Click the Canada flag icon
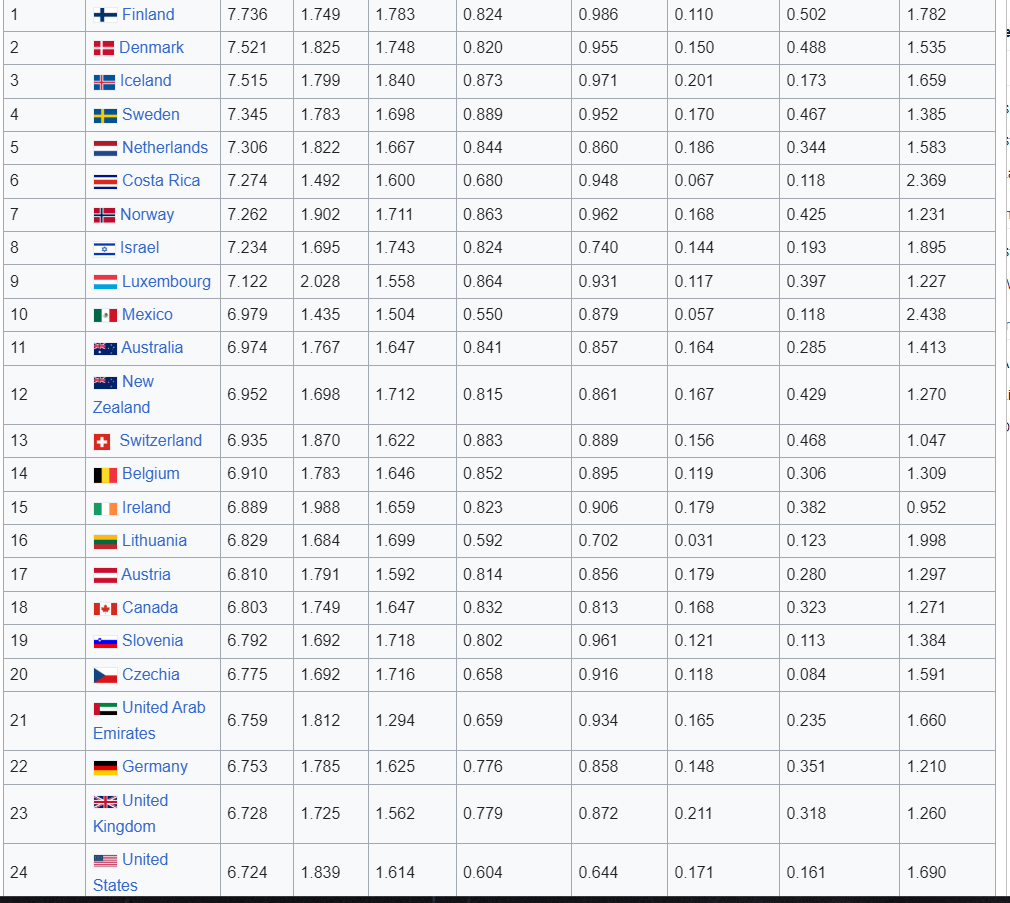 (105, 608)
